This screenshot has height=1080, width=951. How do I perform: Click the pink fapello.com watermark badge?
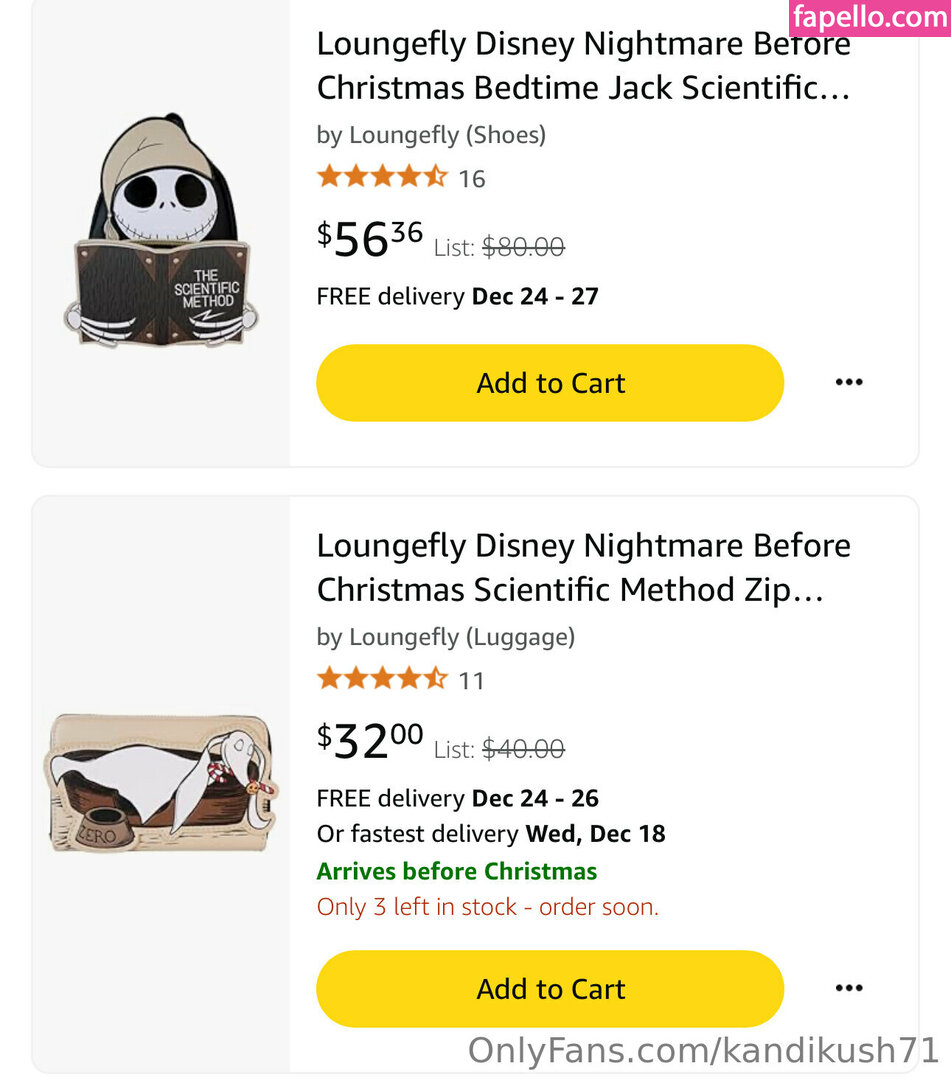(869, 18)
